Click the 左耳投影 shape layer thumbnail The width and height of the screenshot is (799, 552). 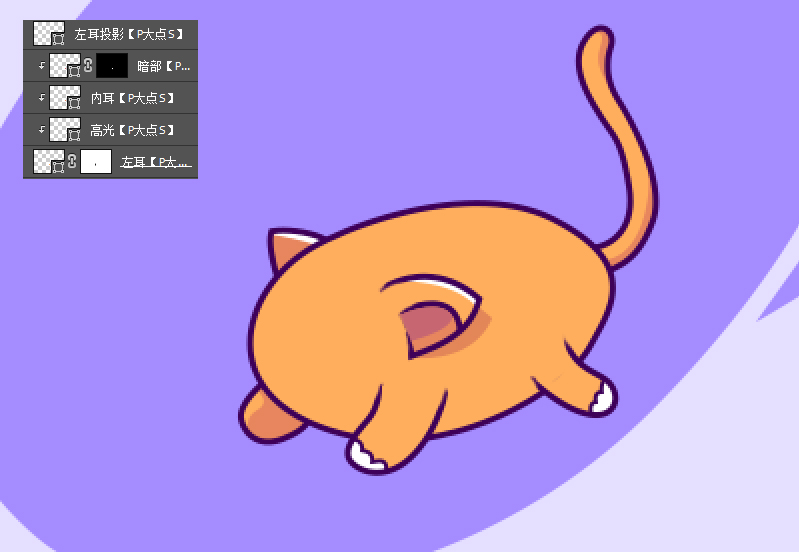48,34
